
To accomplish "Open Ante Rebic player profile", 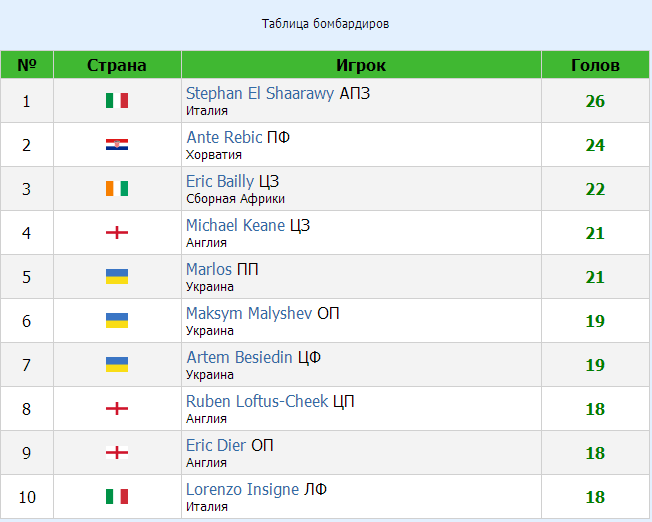I will (x=224, y=137).
